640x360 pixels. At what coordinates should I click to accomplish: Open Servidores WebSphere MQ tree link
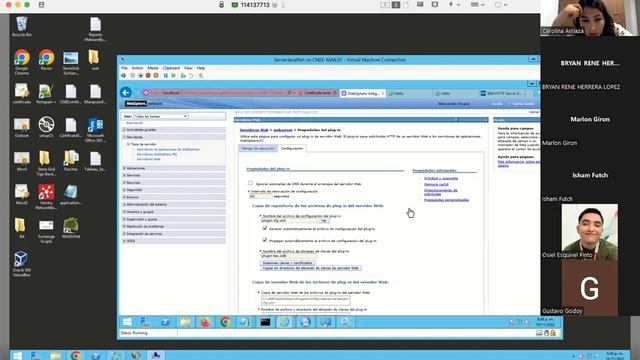click(x=157, y=154)
